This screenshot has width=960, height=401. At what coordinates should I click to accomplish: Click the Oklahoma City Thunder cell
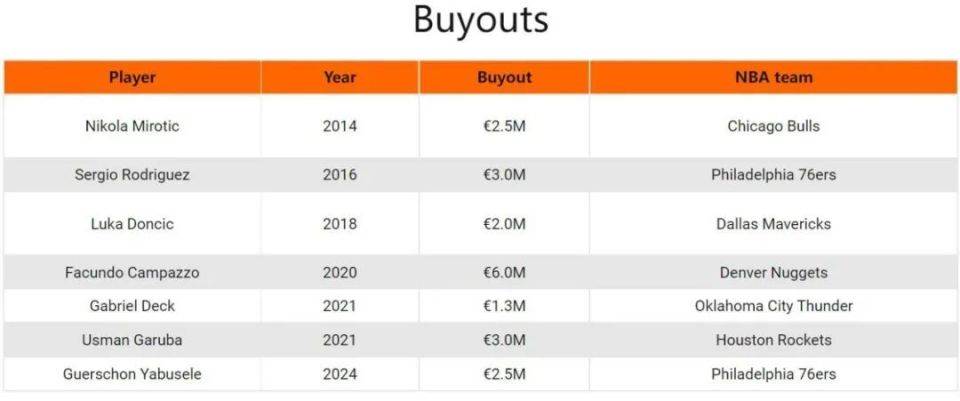[x=773, y=305]
